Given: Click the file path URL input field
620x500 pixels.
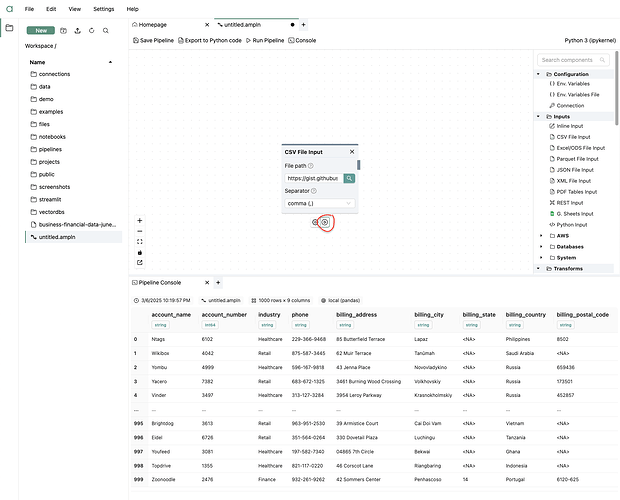Looking at the screenshot, I should click(313, 179).
